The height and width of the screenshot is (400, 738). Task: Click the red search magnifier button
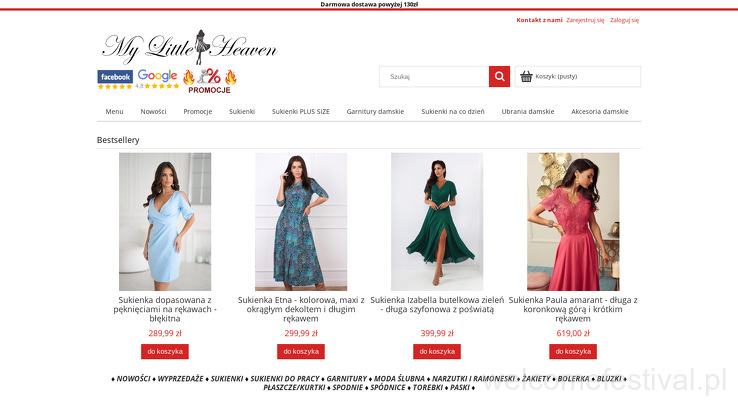[499, 76]
